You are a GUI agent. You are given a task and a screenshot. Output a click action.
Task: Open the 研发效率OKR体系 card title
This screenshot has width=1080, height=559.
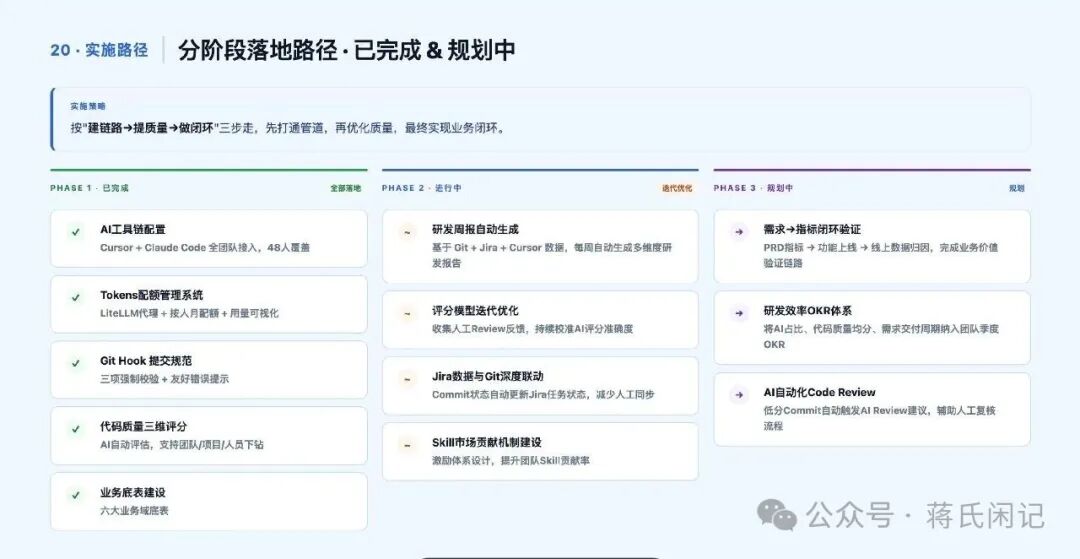point(808,311)
